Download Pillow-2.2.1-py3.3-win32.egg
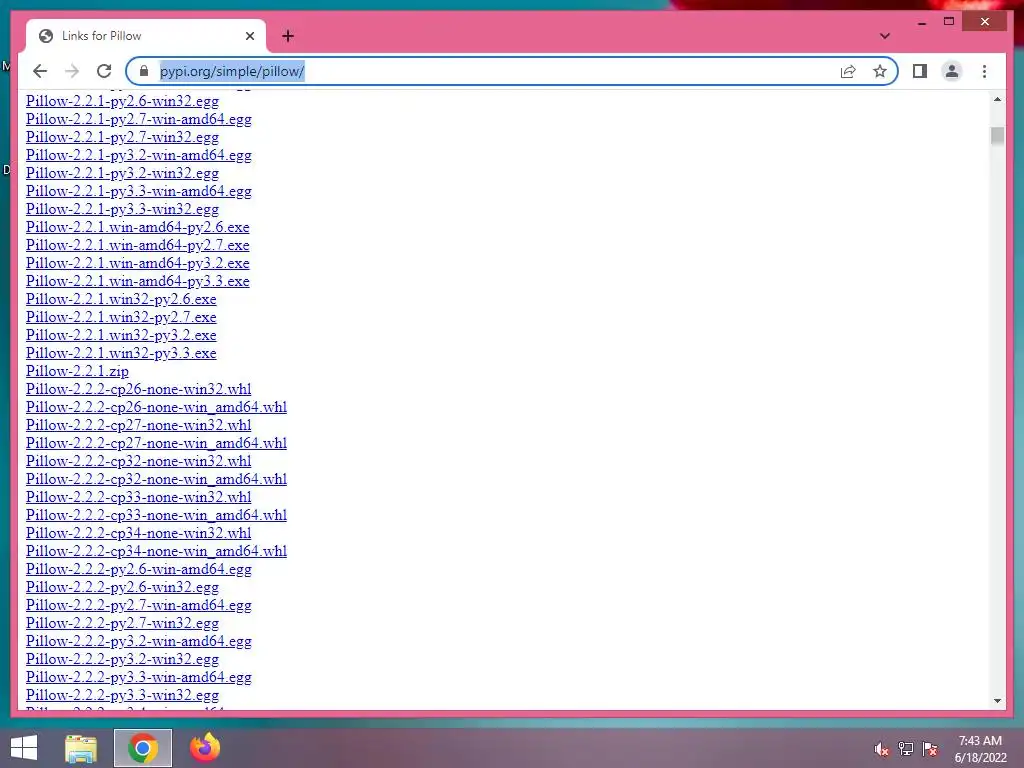 coord(122,209)
